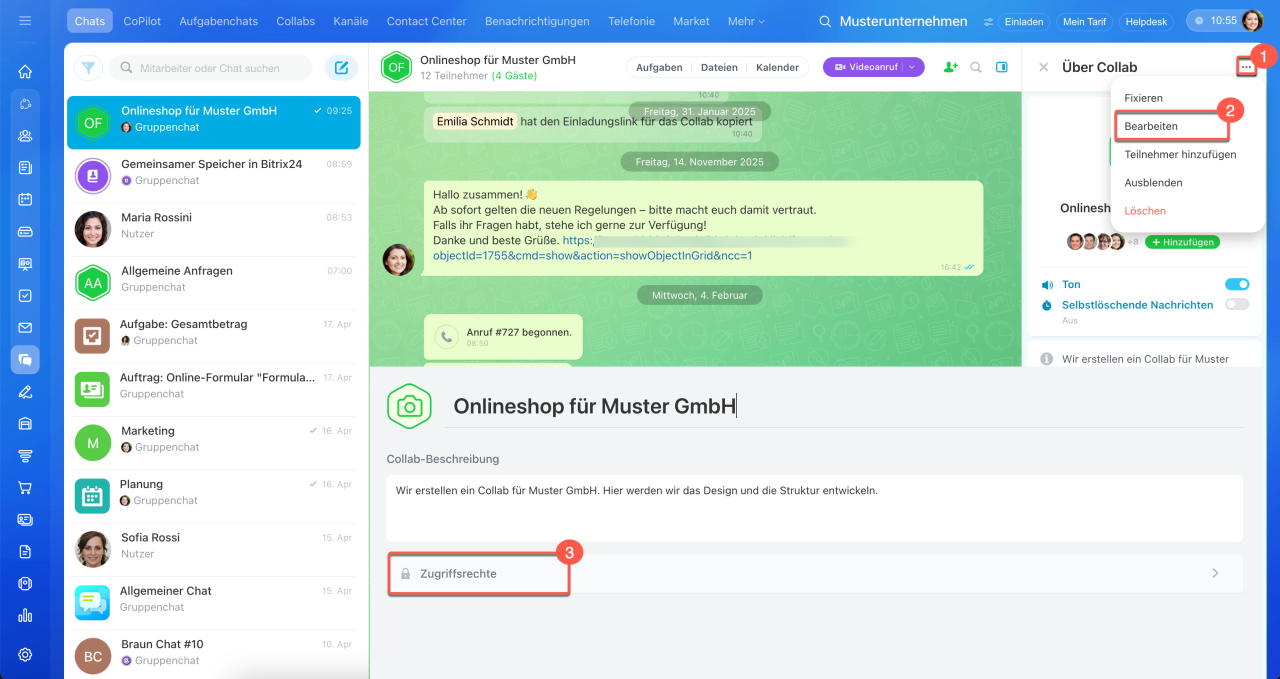Viewport: 1280px width, 679px height.
Task: Turn off the Ton sound switch
Action: [x=1237, y=284]
